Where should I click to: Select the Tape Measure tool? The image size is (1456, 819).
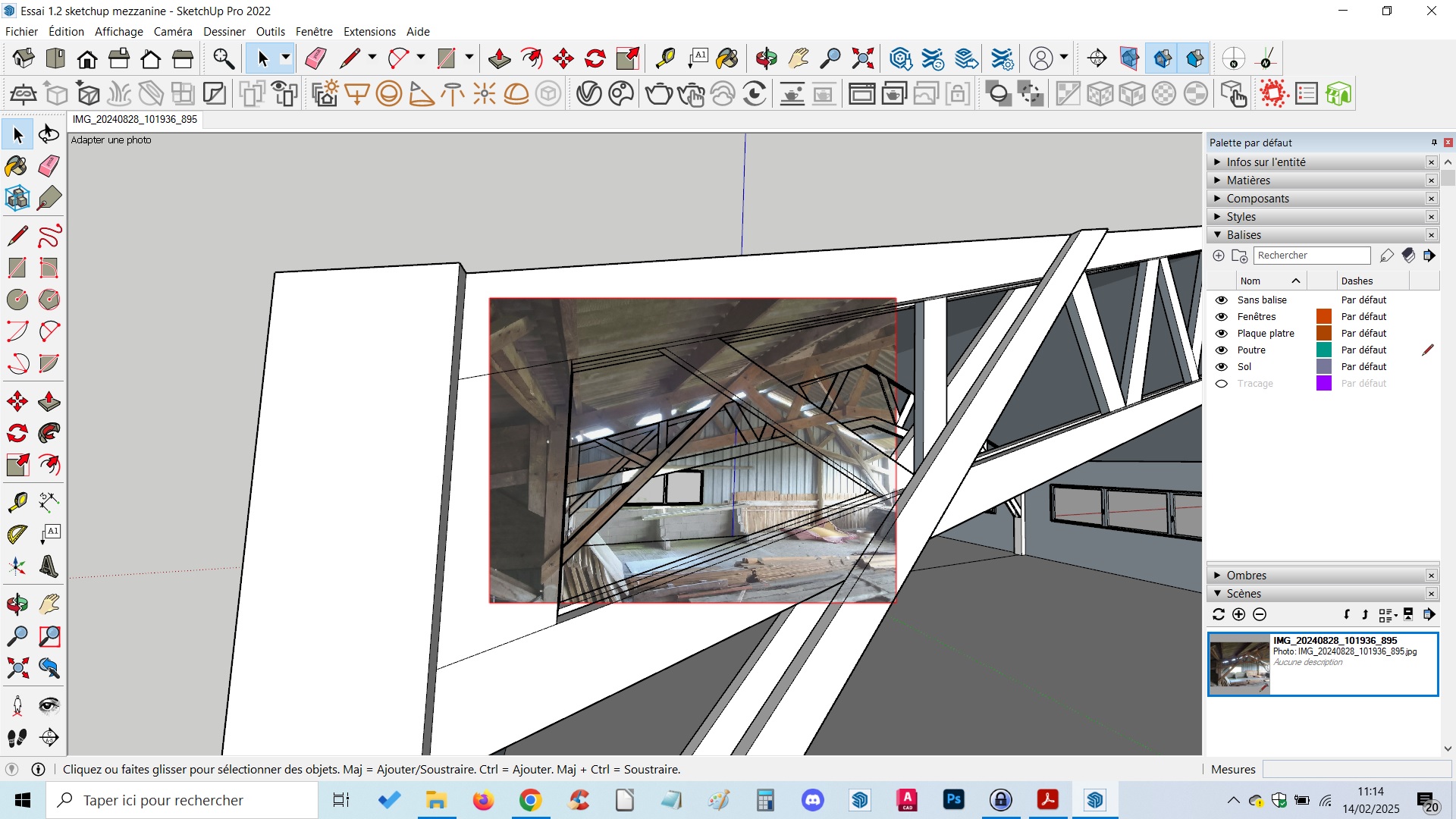point(17,501)
